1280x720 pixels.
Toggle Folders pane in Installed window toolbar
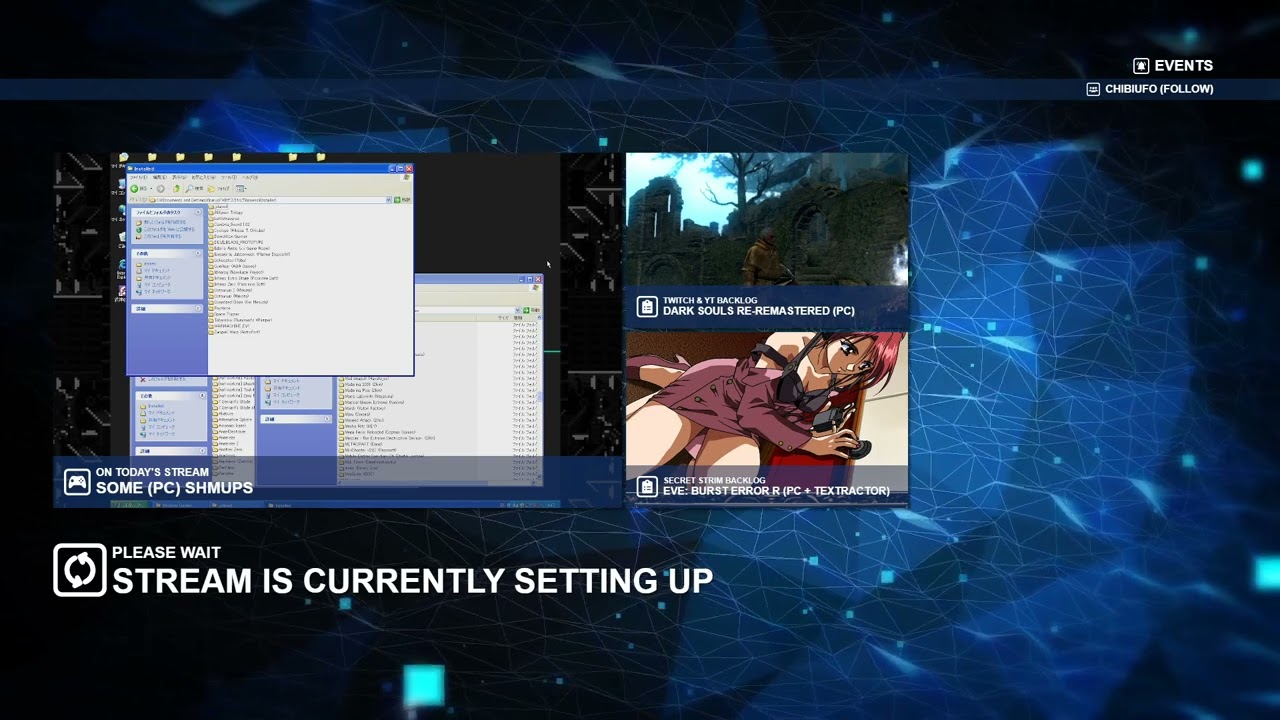[x=219, y=189]
